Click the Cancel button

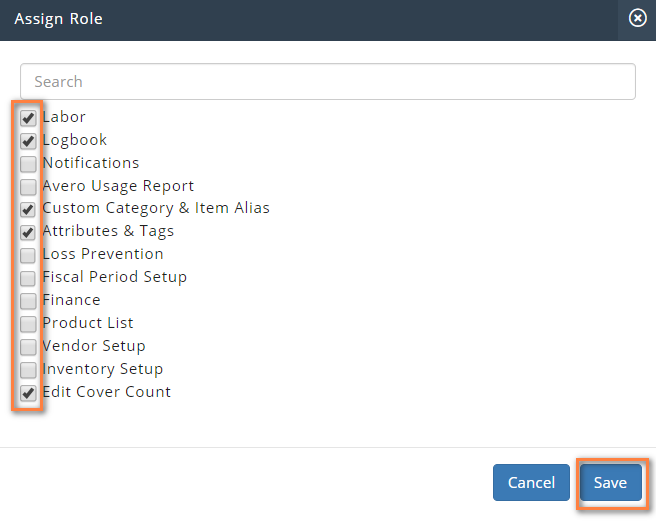click(x=531, y=483)
